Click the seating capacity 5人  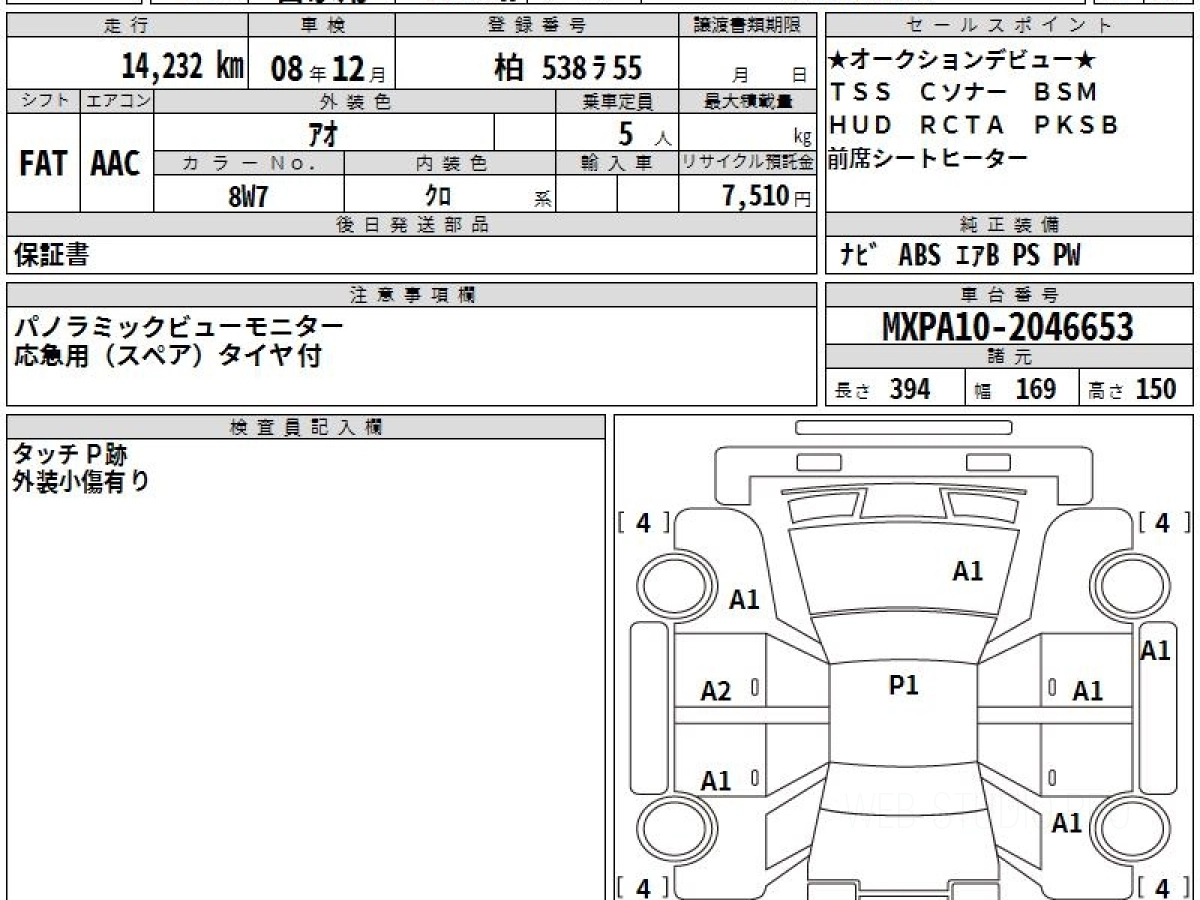click(x=646, y=134)
